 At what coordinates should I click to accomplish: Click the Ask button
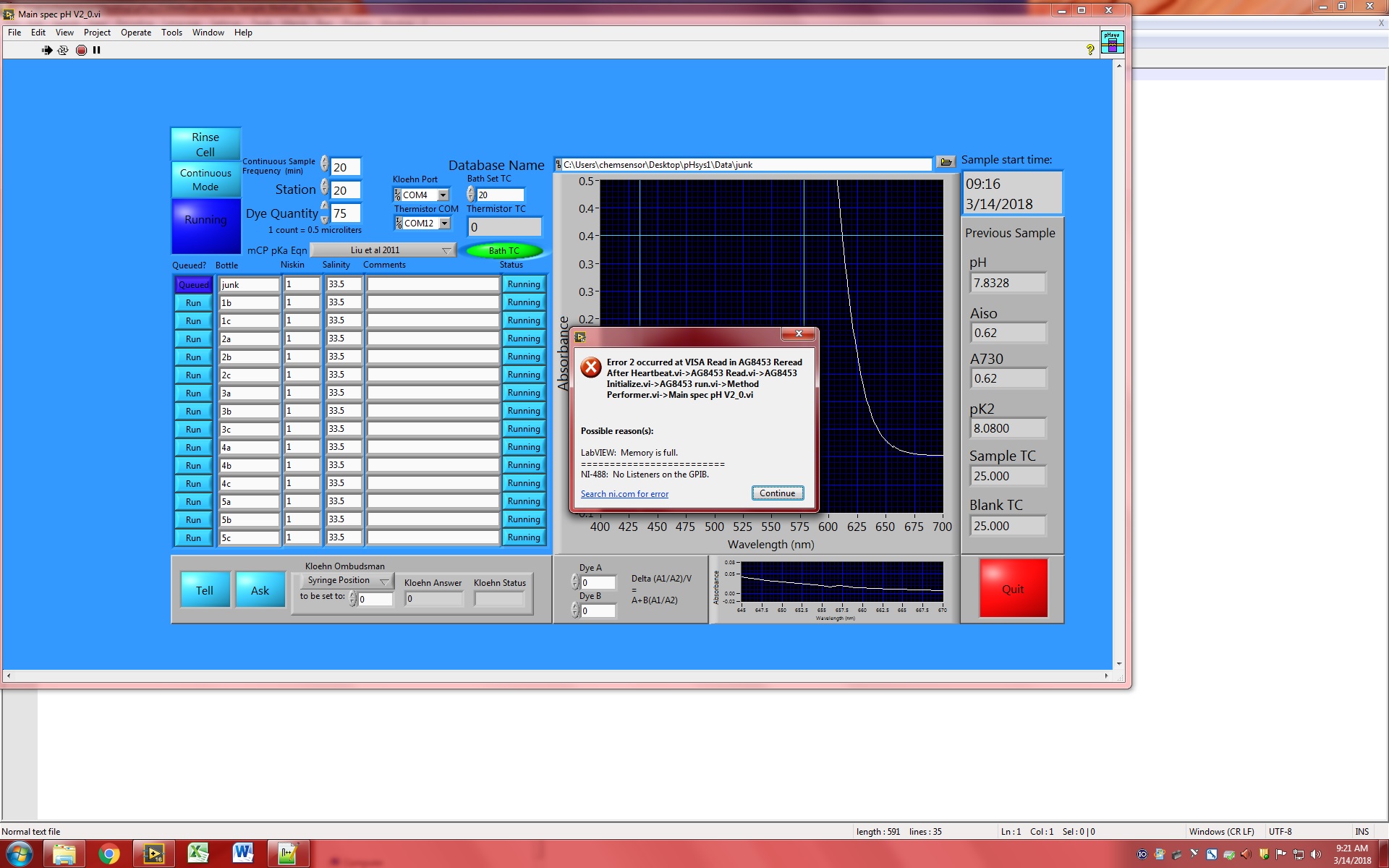pyautogui.click(x=260, y=590)
